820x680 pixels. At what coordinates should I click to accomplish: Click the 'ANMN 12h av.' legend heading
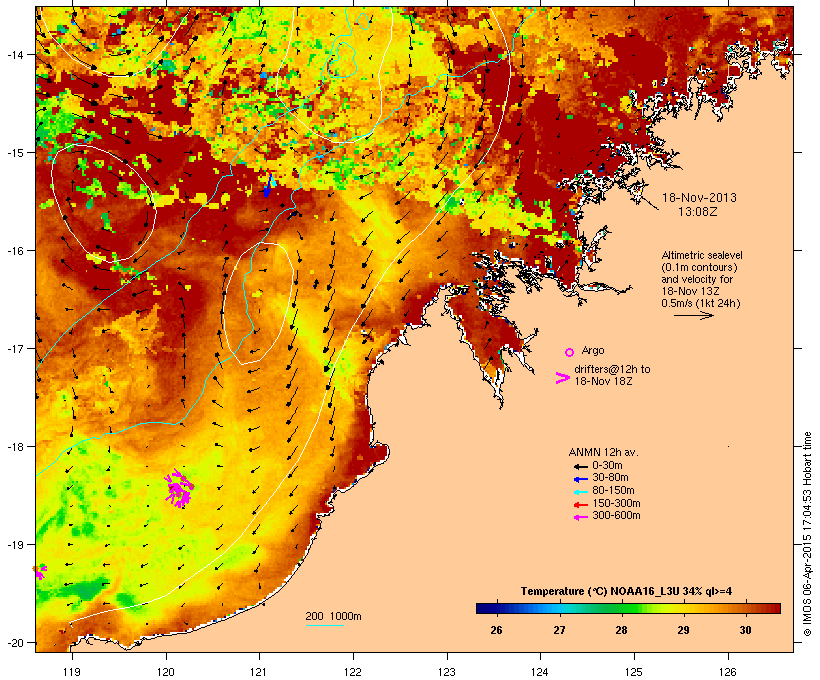pos(603,452)
